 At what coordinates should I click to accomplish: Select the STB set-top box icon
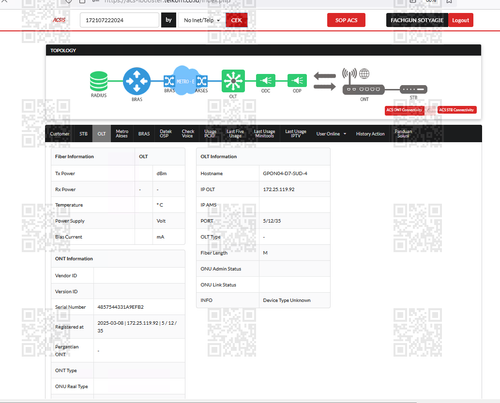click(x=413, y=89)
